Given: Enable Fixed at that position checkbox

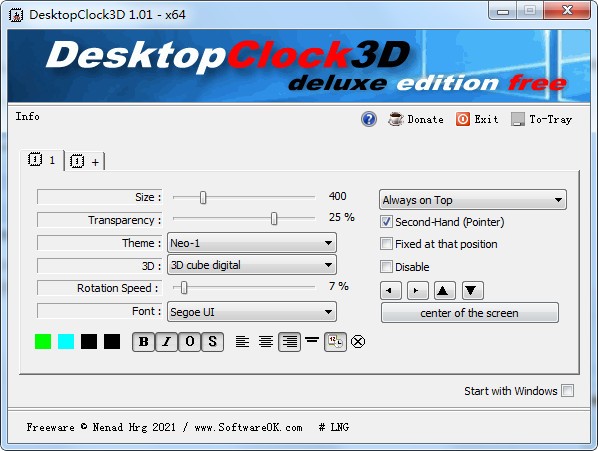Looking at the screenshot, I should (386, 244).
